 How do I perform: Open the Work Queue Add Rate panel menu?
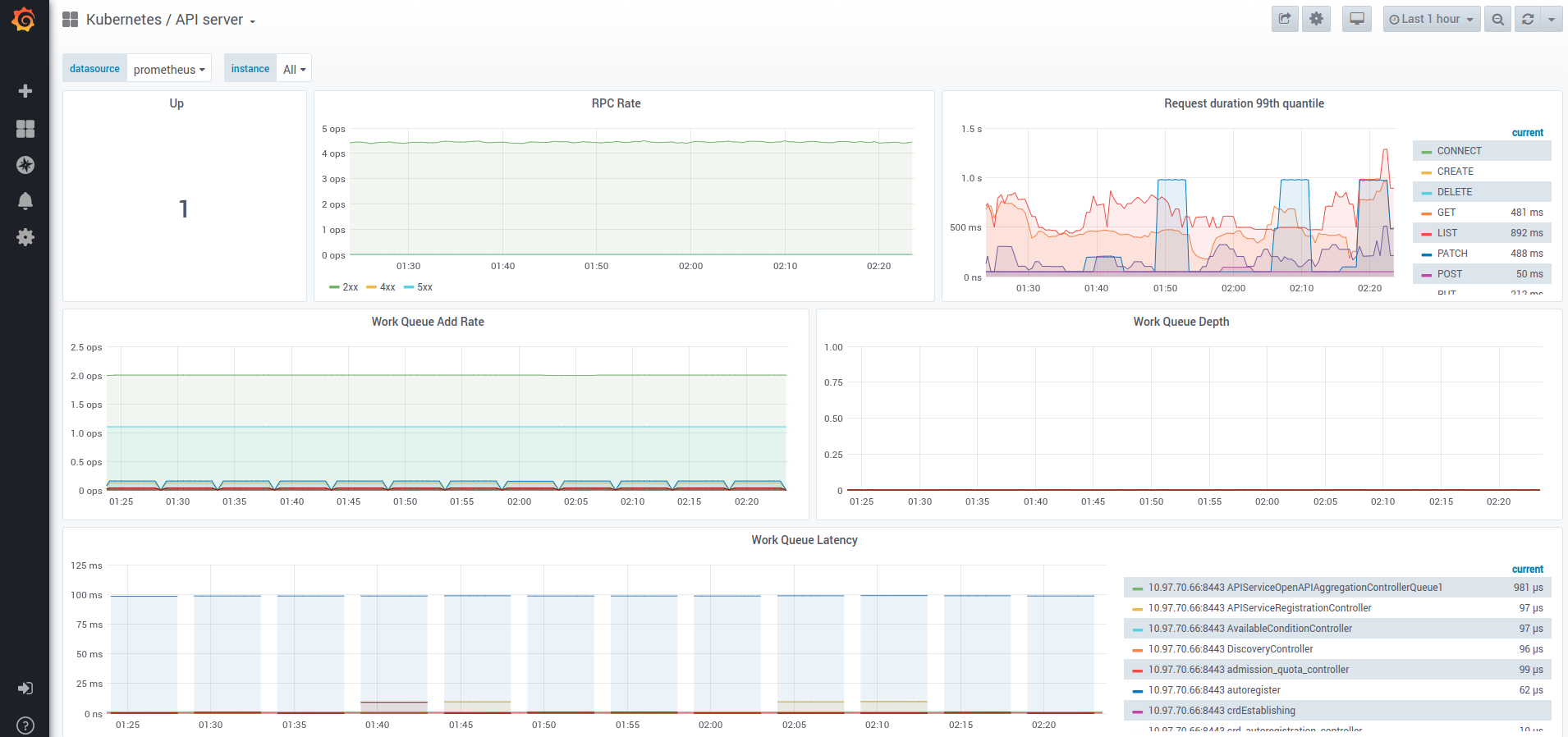pos(428,322)
